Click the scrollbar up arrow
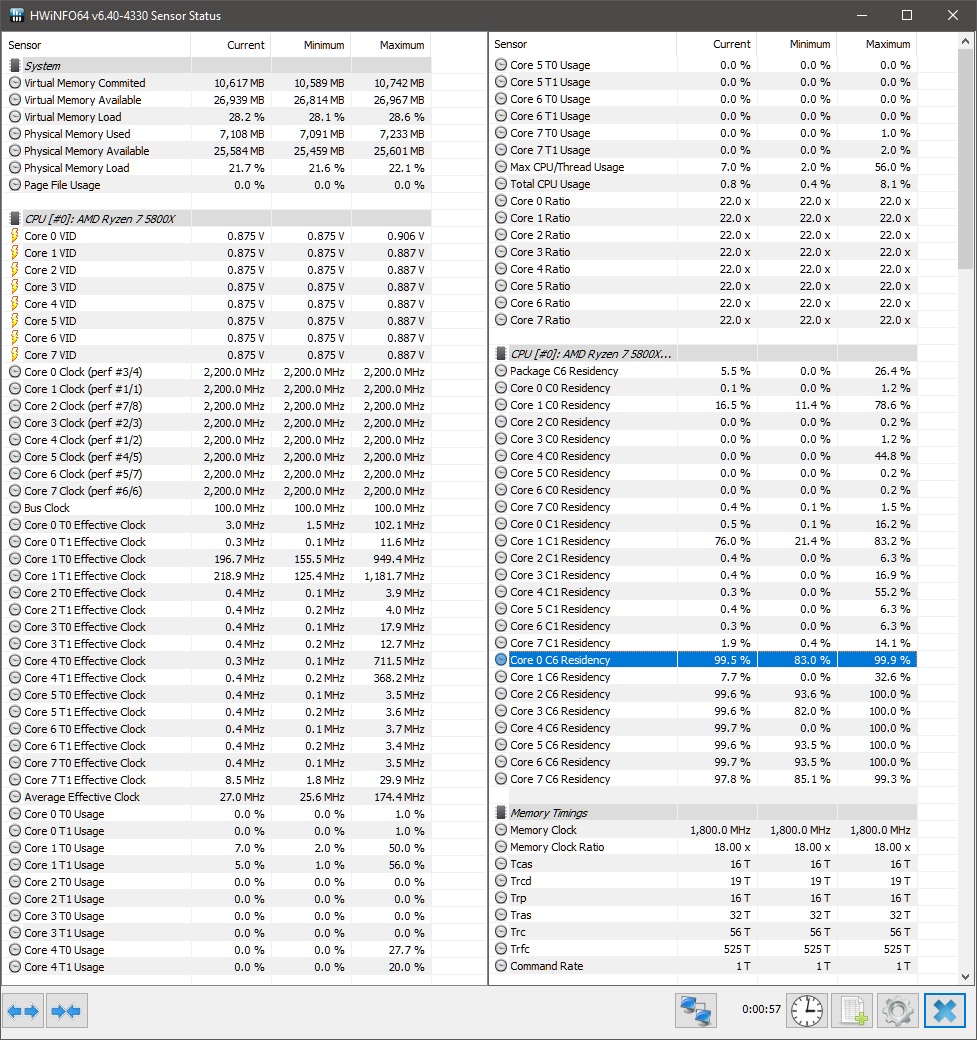The width and height of the screenshot is (977, 1040). 965,41
